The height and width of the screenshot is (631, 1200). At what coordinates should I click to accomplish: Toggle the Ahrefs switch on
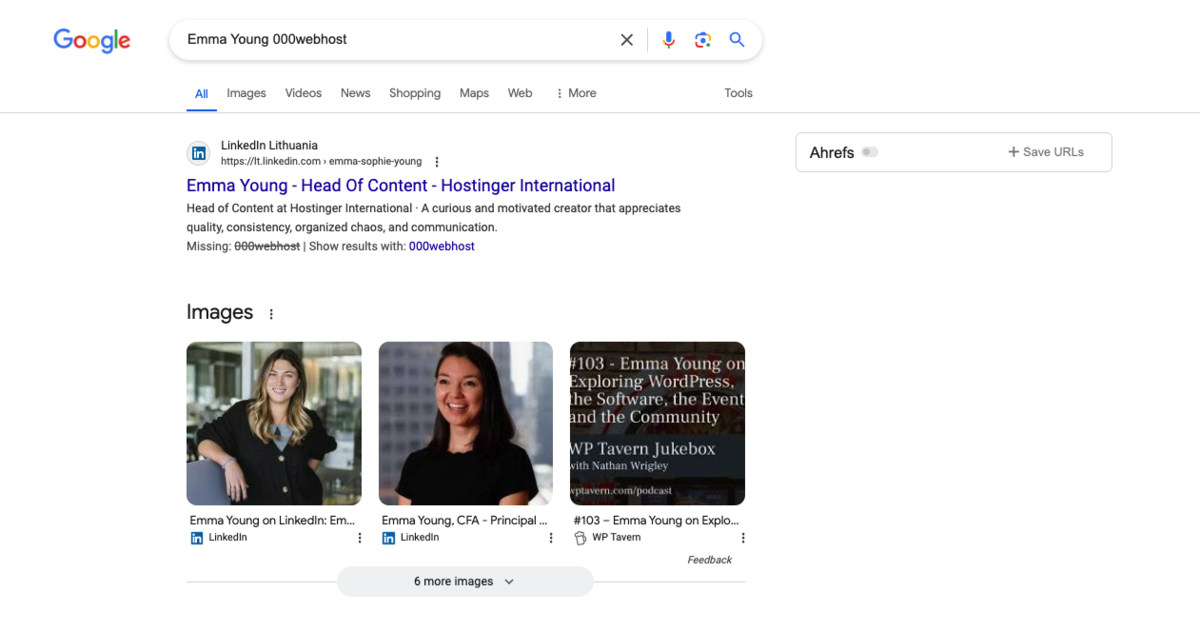[870, 152]
